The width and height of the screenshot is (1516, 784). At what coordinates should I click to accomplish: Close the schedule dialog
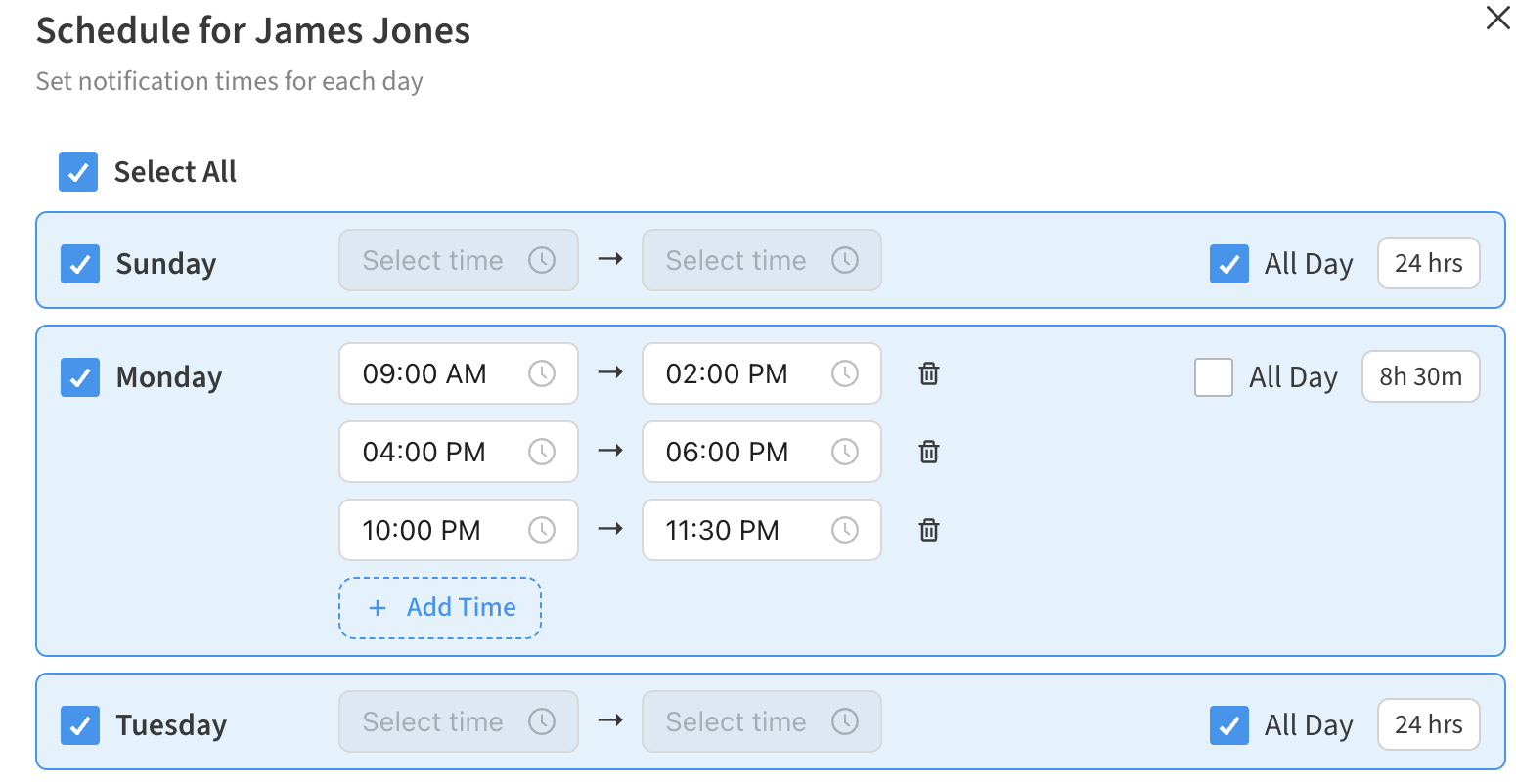point(1497,18)
